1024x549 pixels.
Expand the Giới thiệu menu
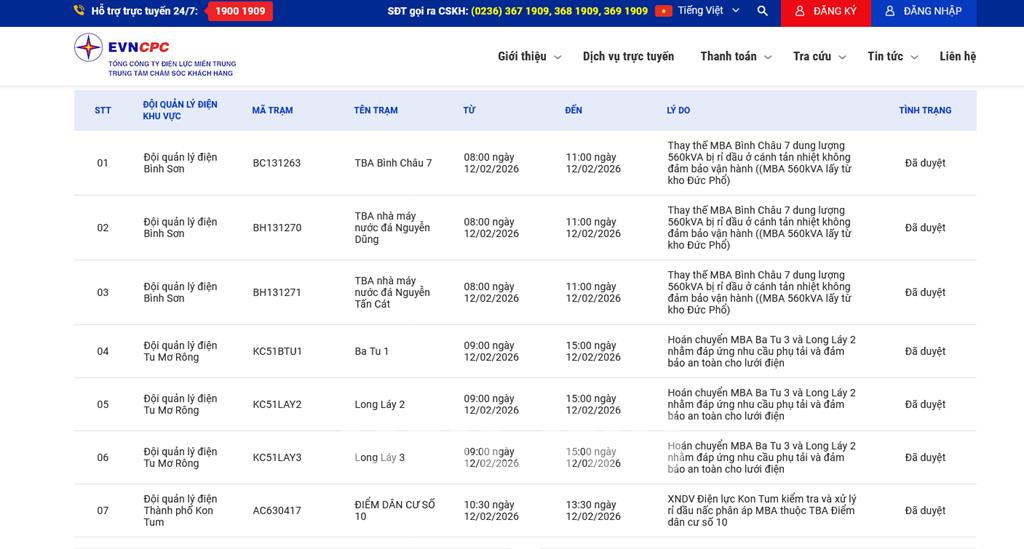pos(529,57)
